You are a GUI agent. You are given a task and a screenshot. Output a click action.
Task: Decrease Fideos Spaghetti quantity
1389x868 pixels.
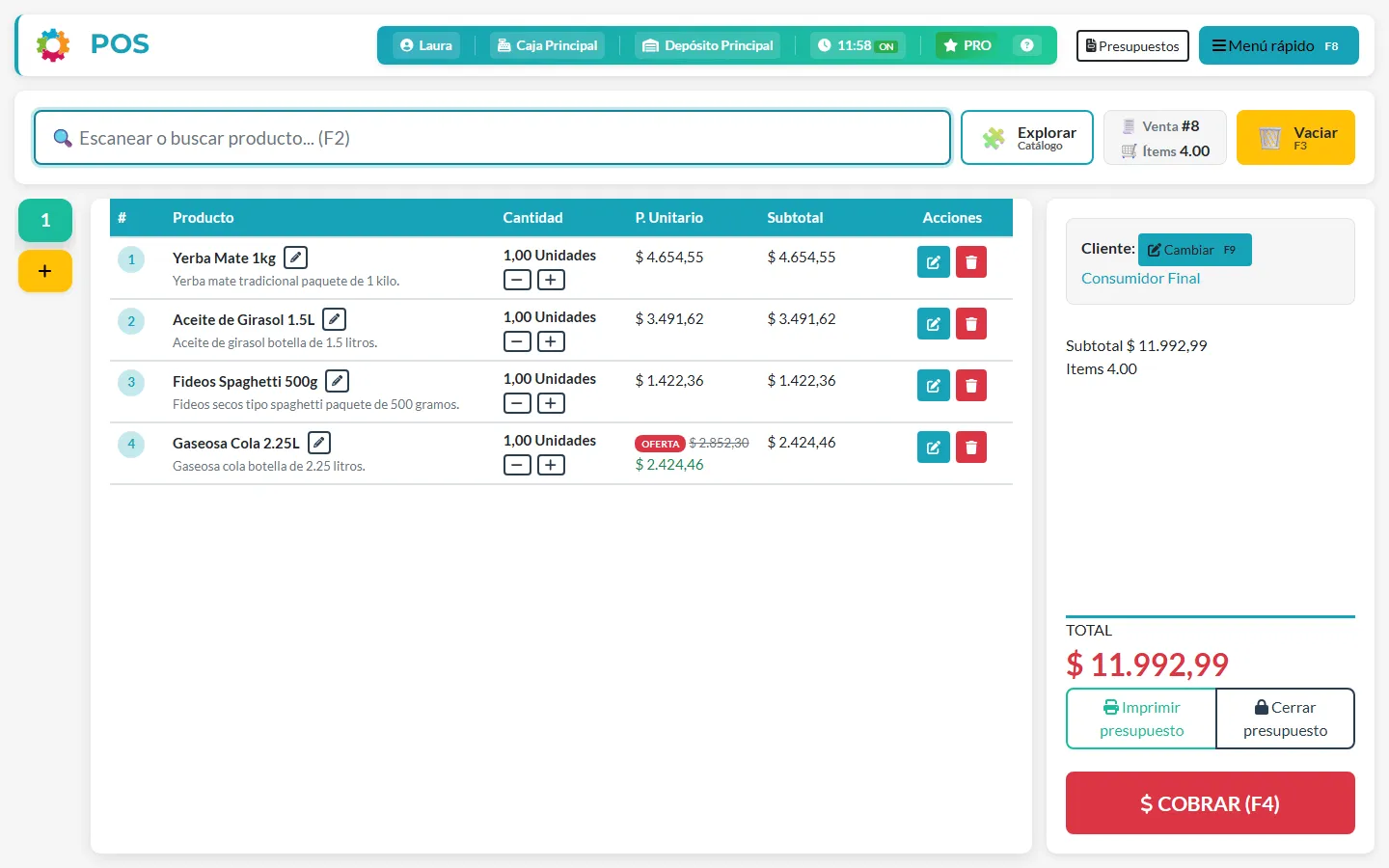point(517,403)
